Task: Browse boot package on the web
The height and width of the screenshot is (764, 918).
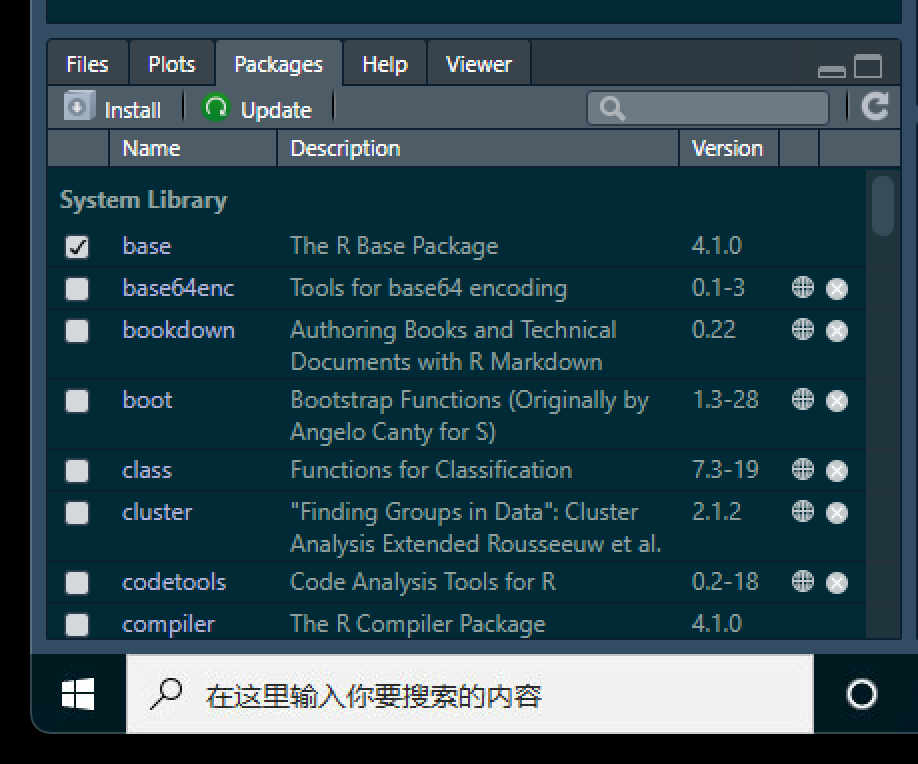Action: [803, 400]
